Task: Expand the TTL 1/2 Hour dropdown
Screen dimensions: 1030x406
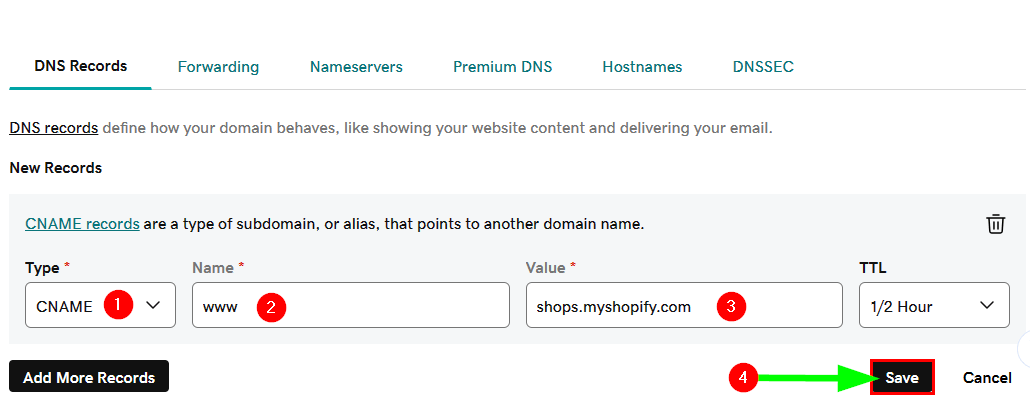Action: 933,306
